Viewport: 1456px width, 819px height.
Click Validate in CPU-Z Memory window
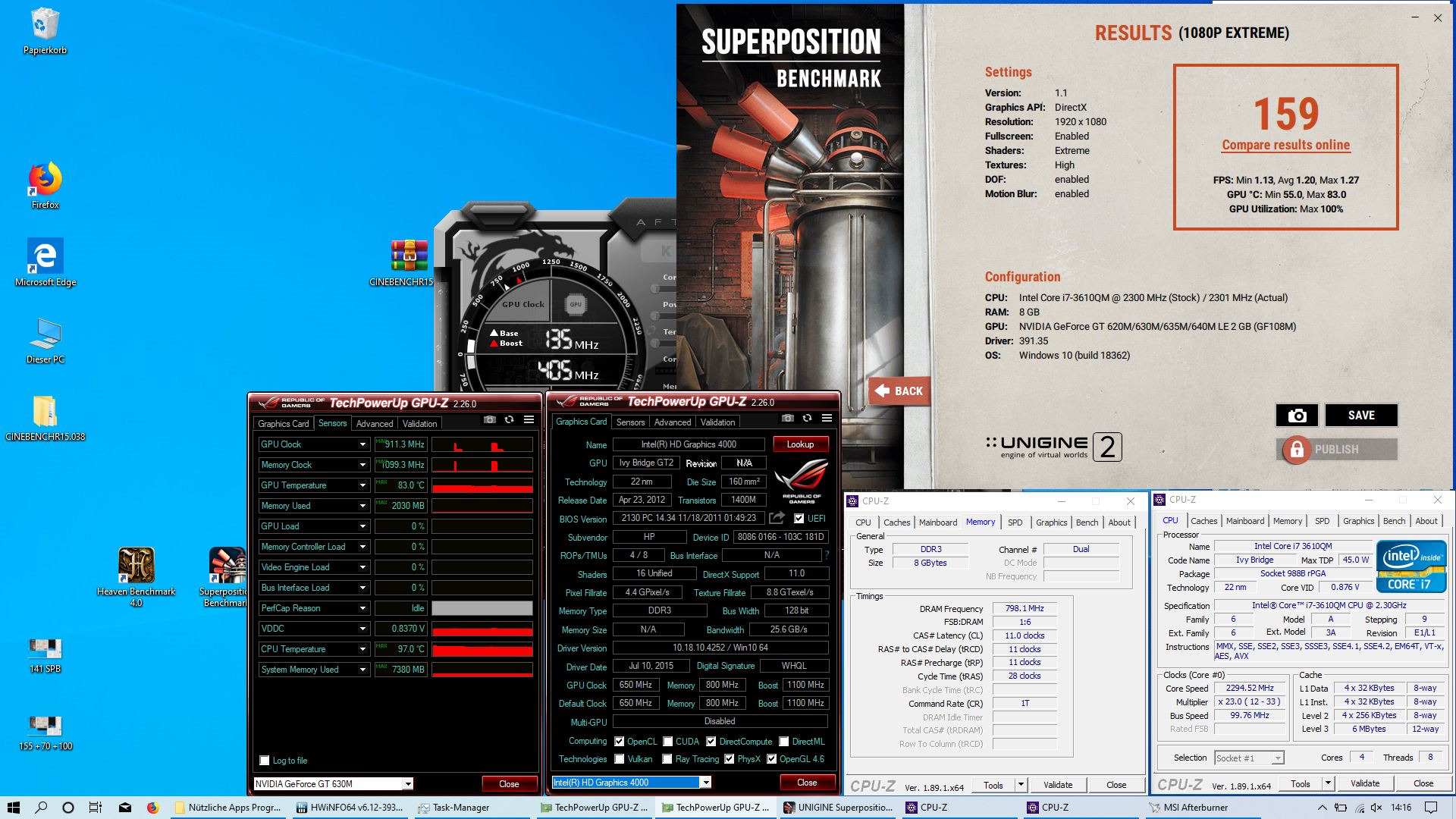coord(1057,785)
